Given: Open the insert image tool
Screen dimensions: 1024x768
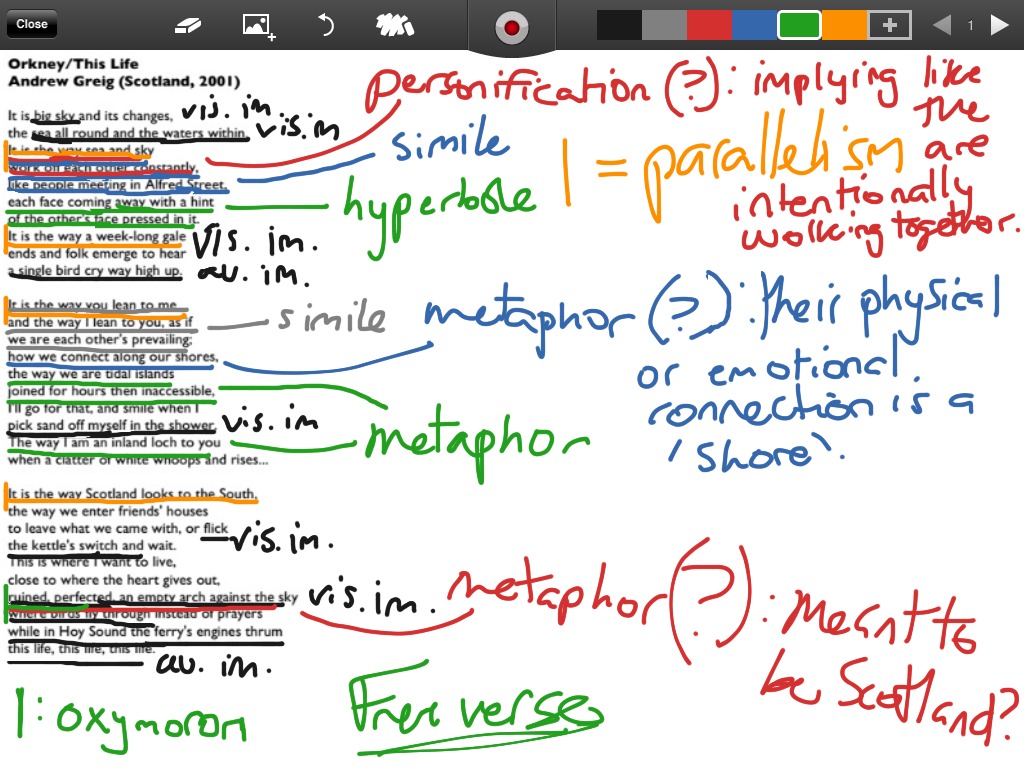Looking at the screenshot, I should pyautogui.click(x=258, y=26).
